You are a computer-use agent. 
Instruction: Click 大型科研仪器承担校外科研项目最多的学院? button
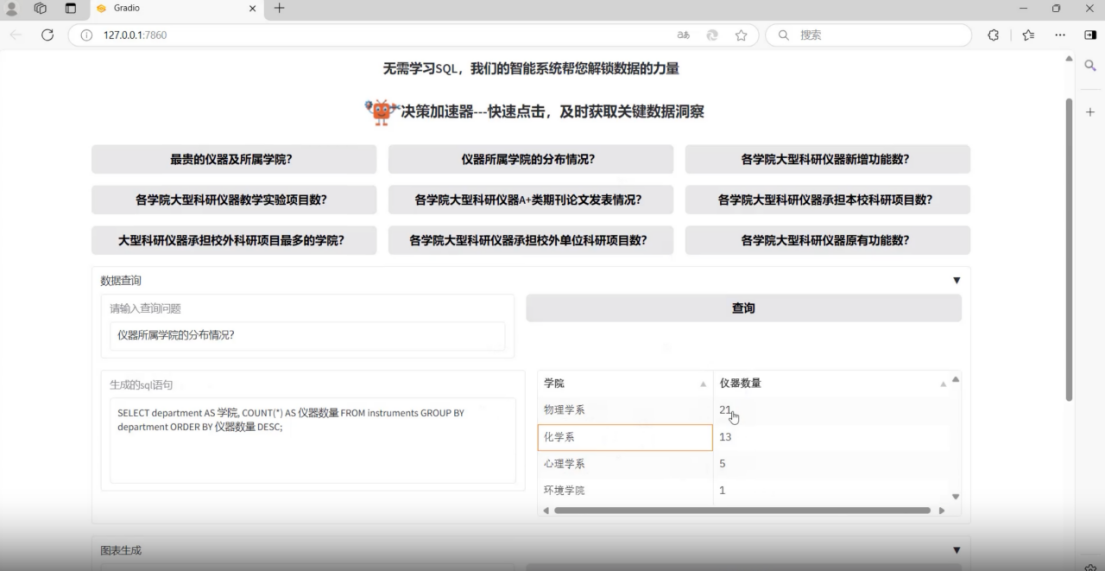point(233,240)
